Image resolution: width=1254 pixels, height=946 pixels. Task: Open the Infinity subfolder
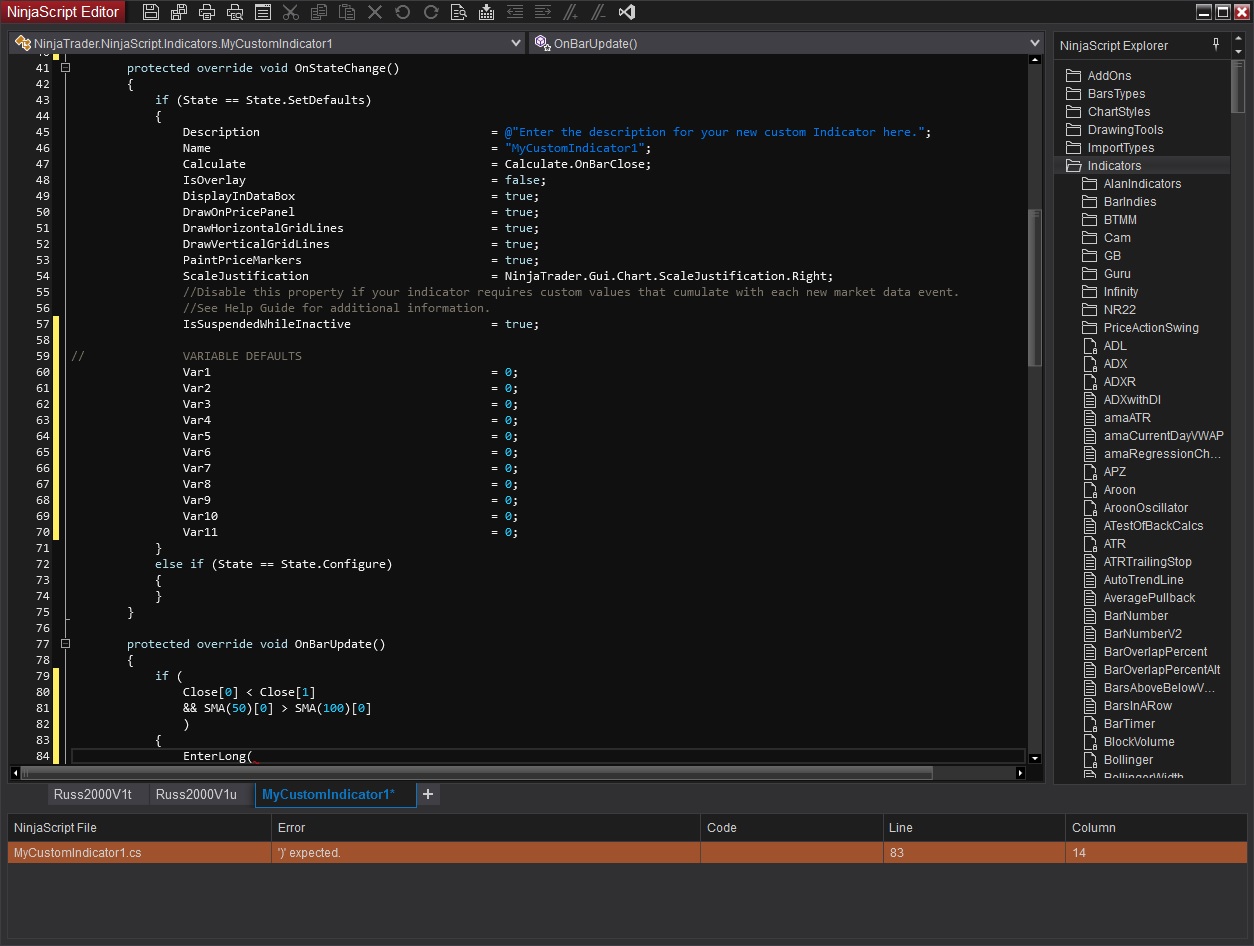click(x=1121, y=292)
